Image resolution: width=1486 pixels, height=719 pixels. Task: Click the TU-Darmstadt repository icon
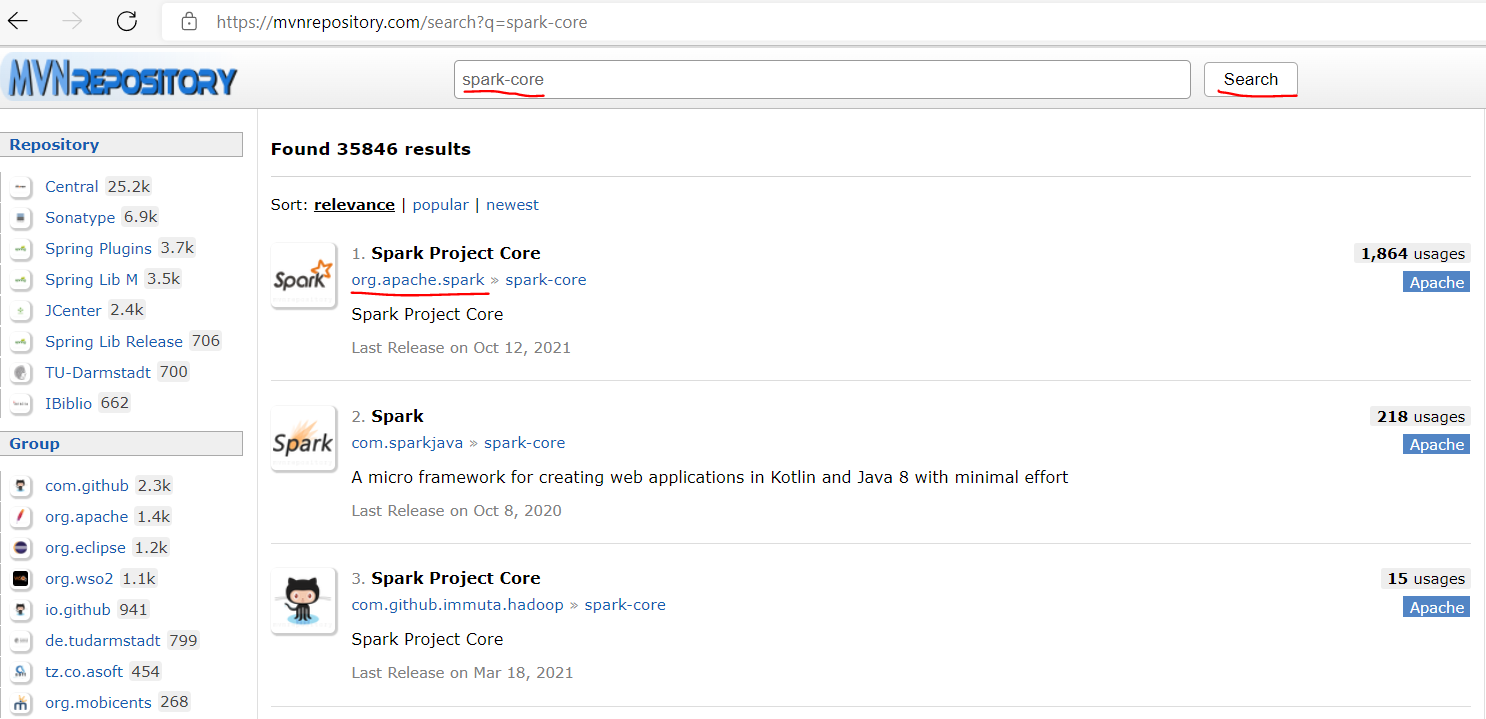pos(21,373)
